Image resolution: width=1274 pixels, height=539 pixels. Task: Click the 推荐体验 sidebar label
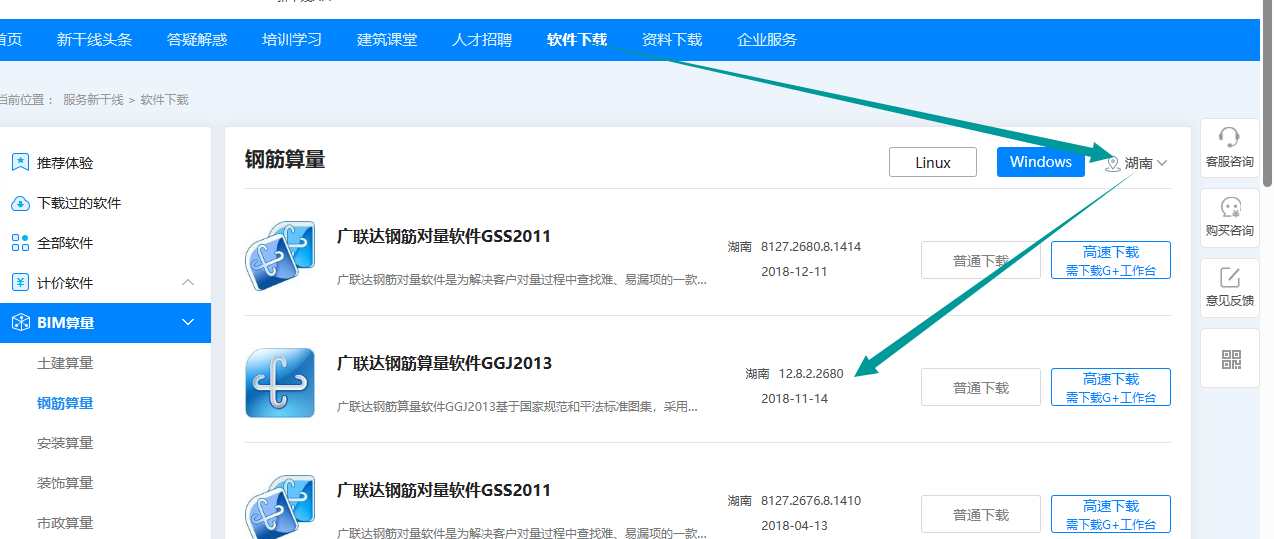click(x=65, y=163)
